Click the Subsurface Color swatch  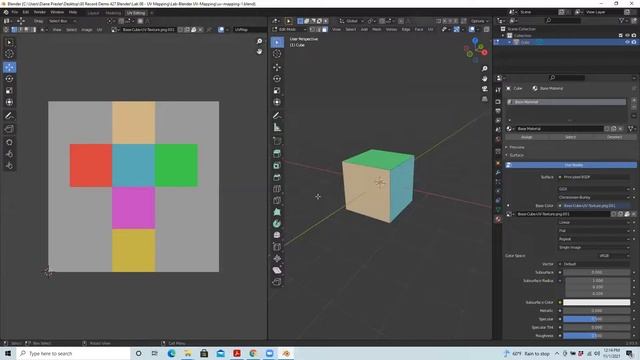pos(596,302)
